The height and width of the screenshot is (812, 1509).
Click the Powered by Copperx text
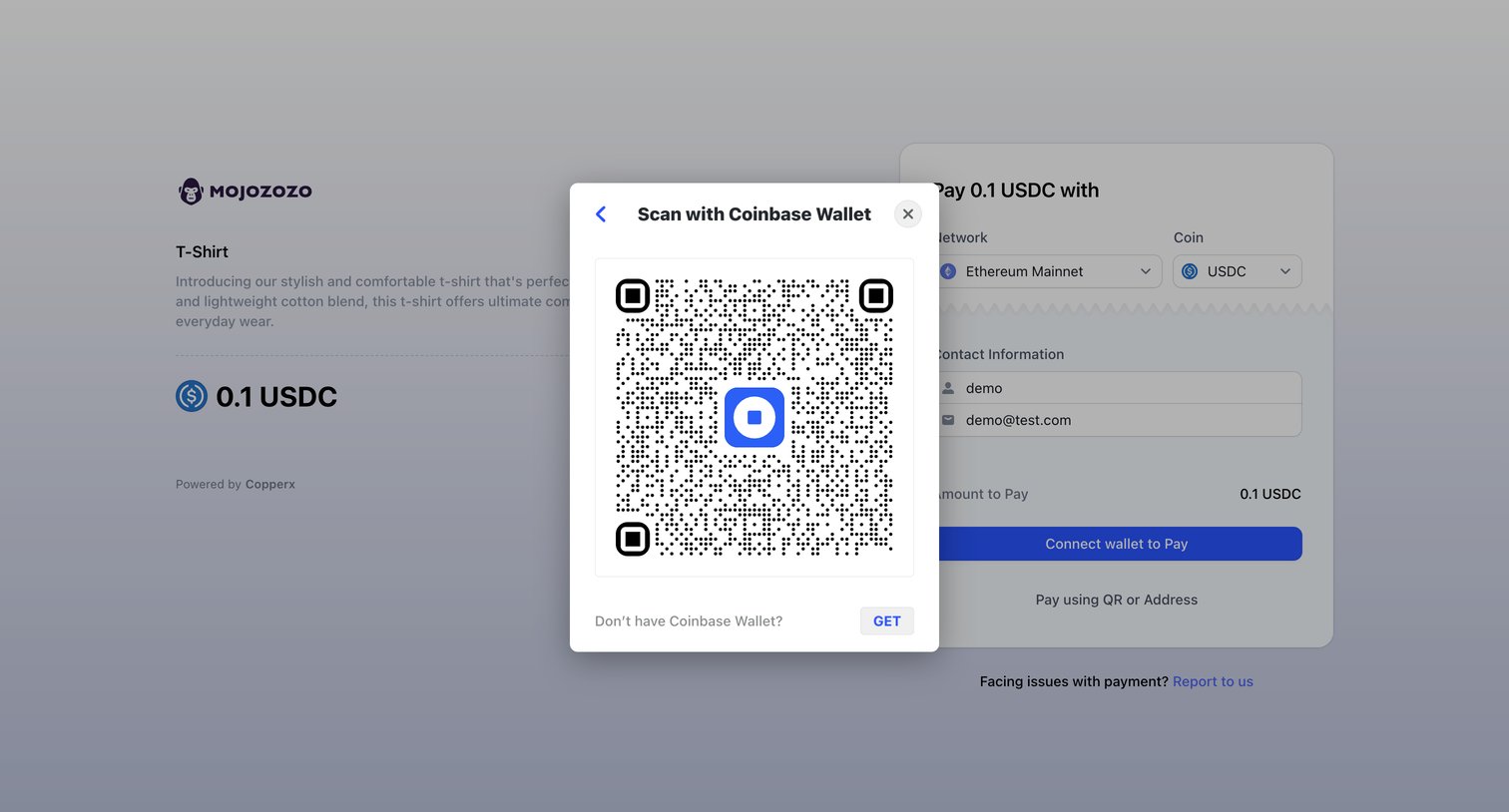coord(236,484)
